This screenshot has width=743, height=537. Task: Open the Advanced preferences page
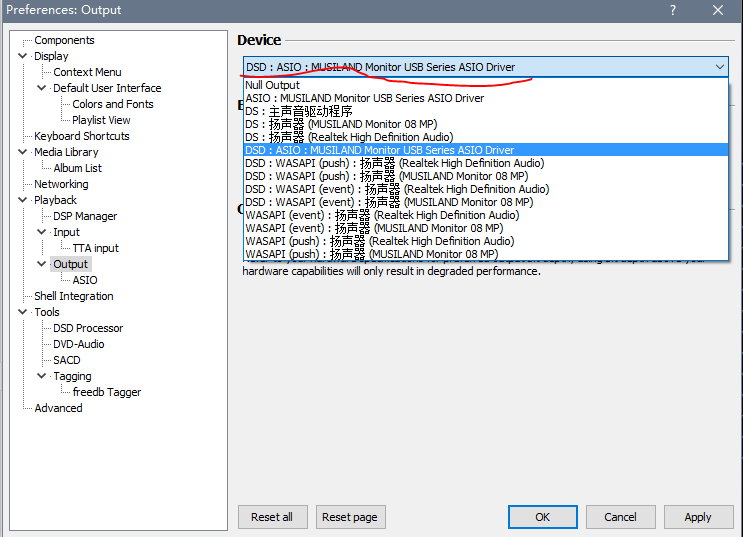[58, 408]
